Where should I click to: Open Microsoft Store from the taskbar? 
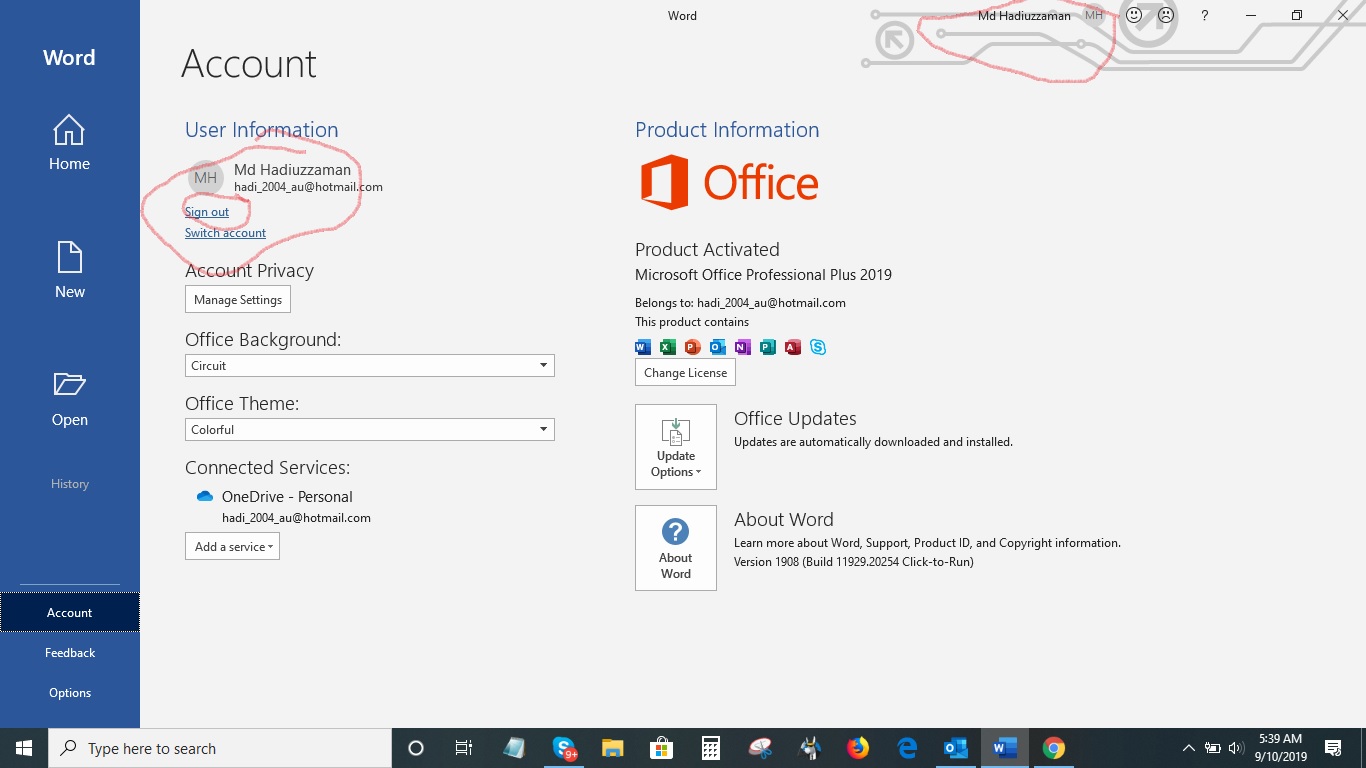click(x=661, y=748)
